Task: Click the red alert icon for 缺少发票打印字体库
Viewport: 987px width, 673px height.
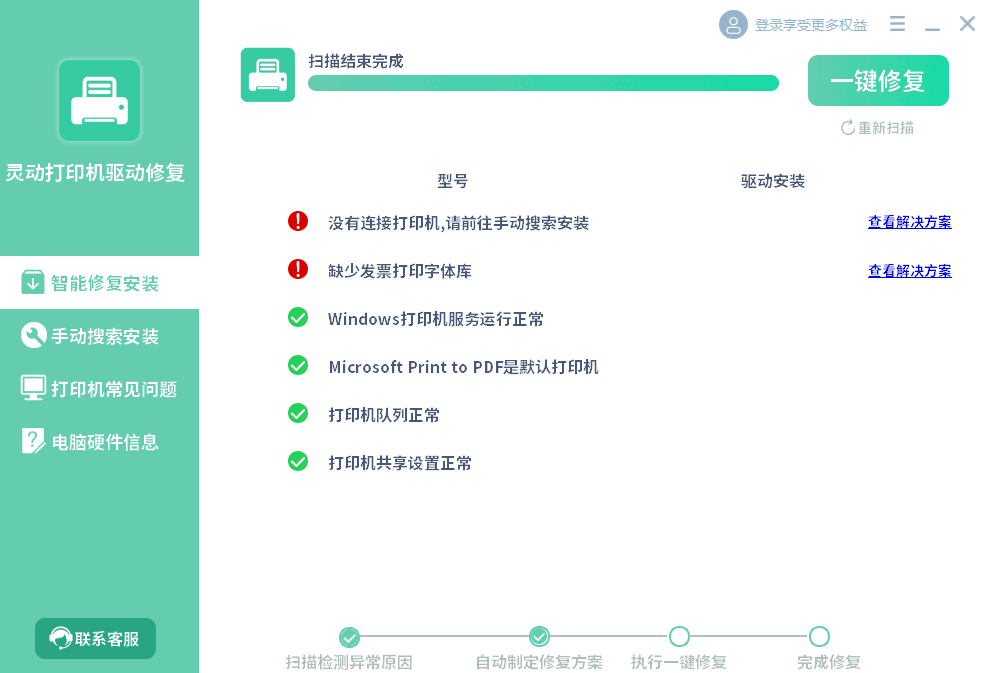Action: 297,270
